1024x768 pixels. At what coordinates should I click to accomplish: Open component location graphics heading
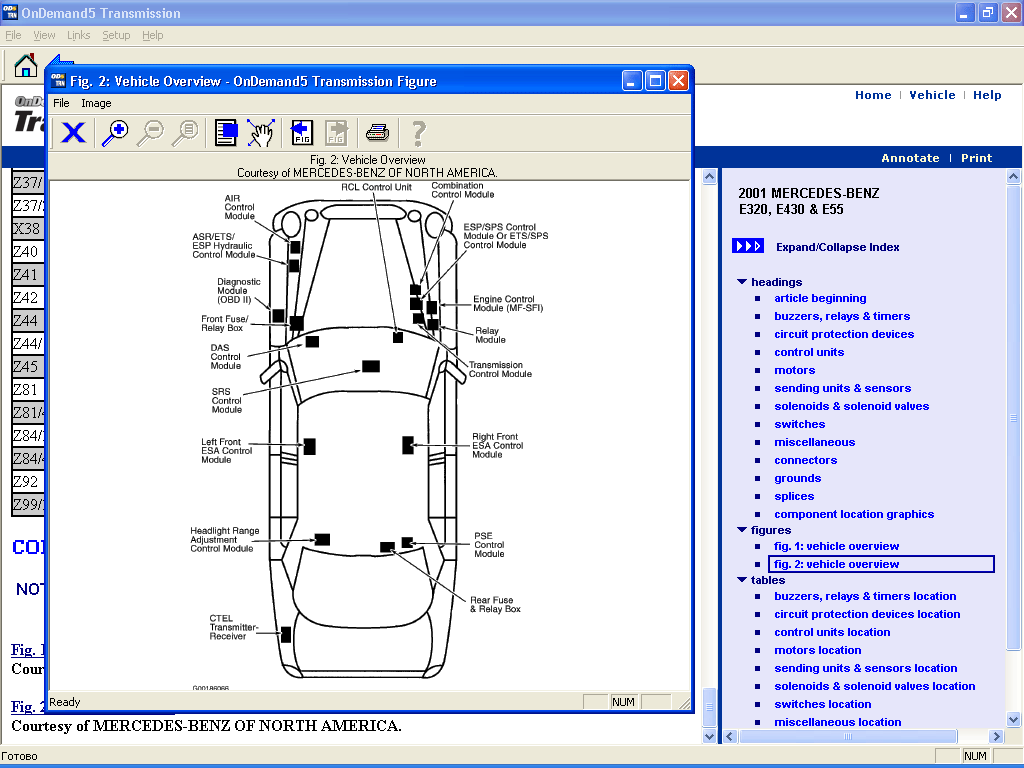click(x=854, y=514)
